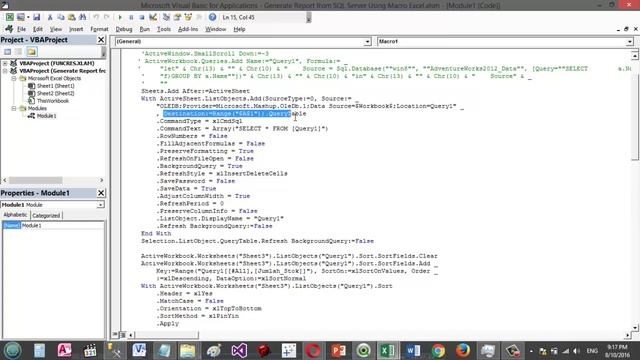640x360 pixels.
Task: Close the Properties - Module1 panel
Action: 101,193
